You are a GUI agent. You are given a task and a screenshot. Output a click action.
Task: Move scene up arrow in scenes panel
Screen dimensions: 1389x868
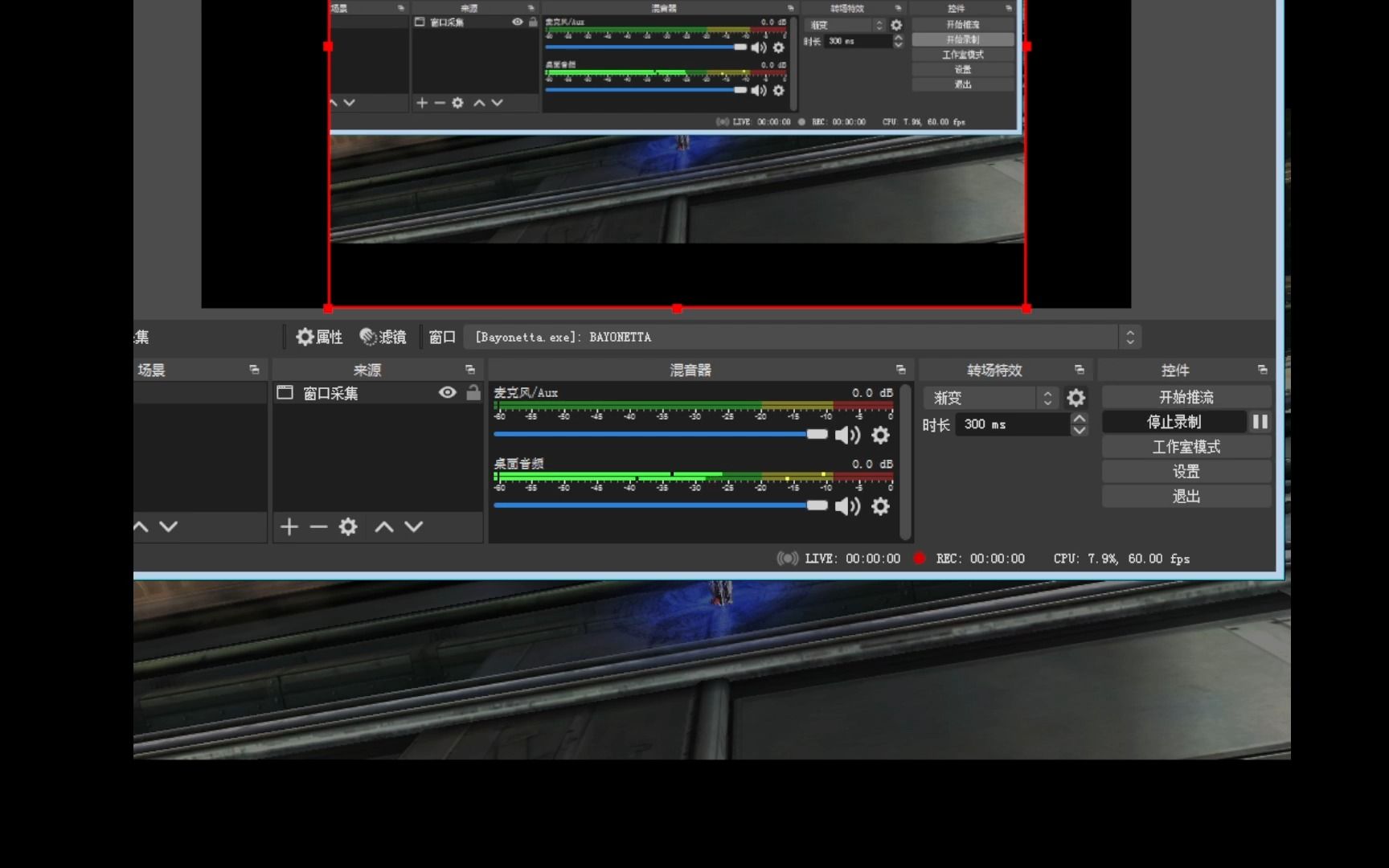pos(141,526)
